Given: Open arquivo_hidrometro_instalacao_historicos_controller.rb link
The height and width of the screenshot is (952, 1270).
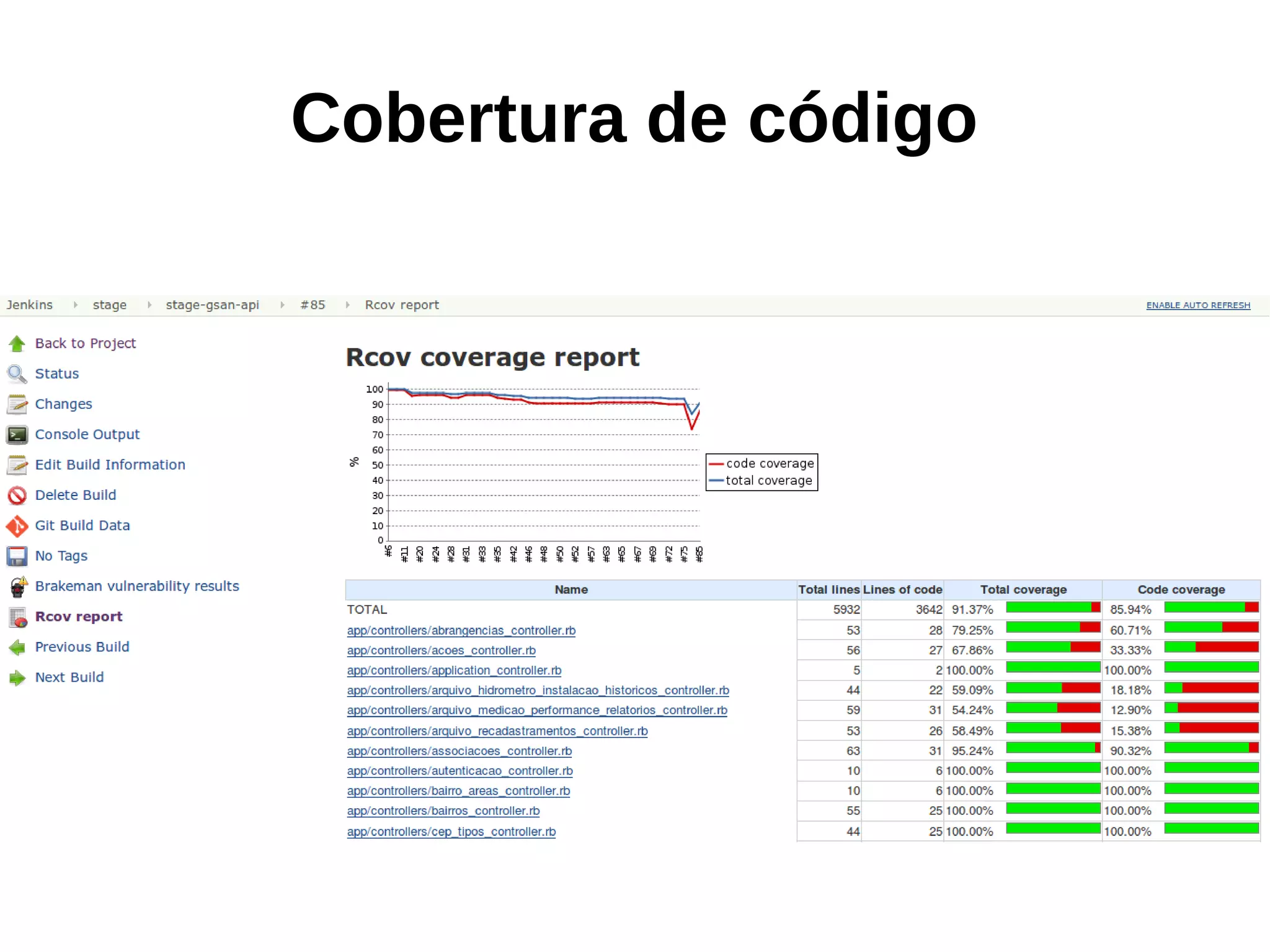Looking at the screenshot, I should [538, 690].
